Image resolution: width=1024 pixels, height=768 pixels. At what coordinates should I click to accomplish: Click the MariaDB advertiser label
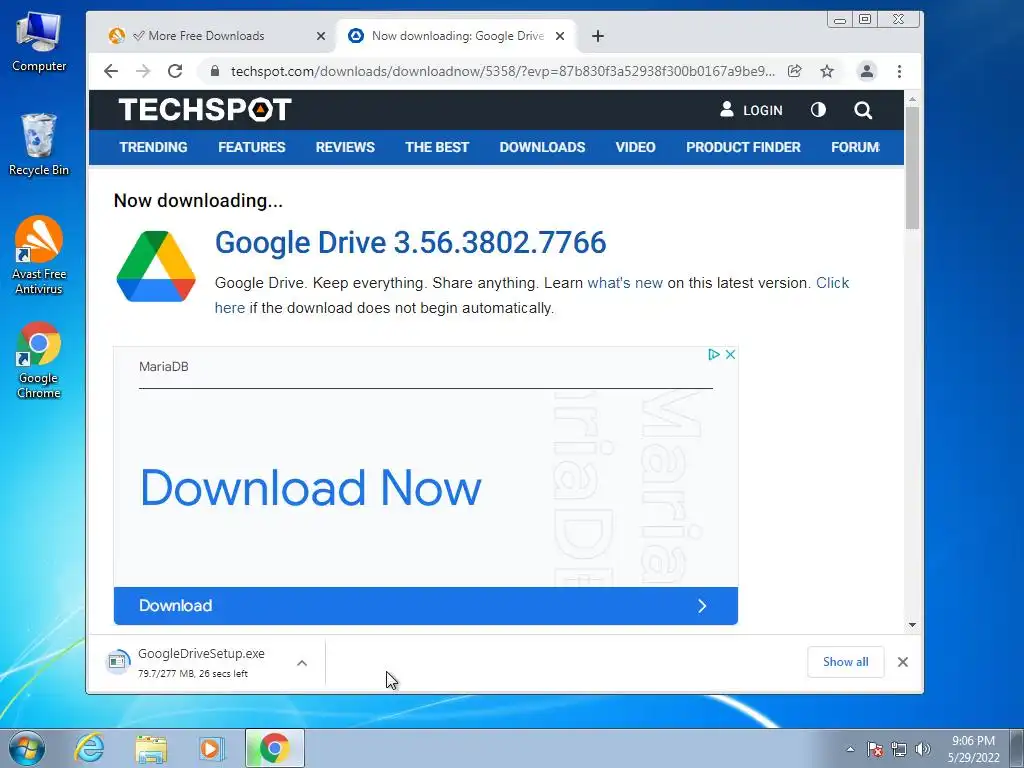coord(163,367)
